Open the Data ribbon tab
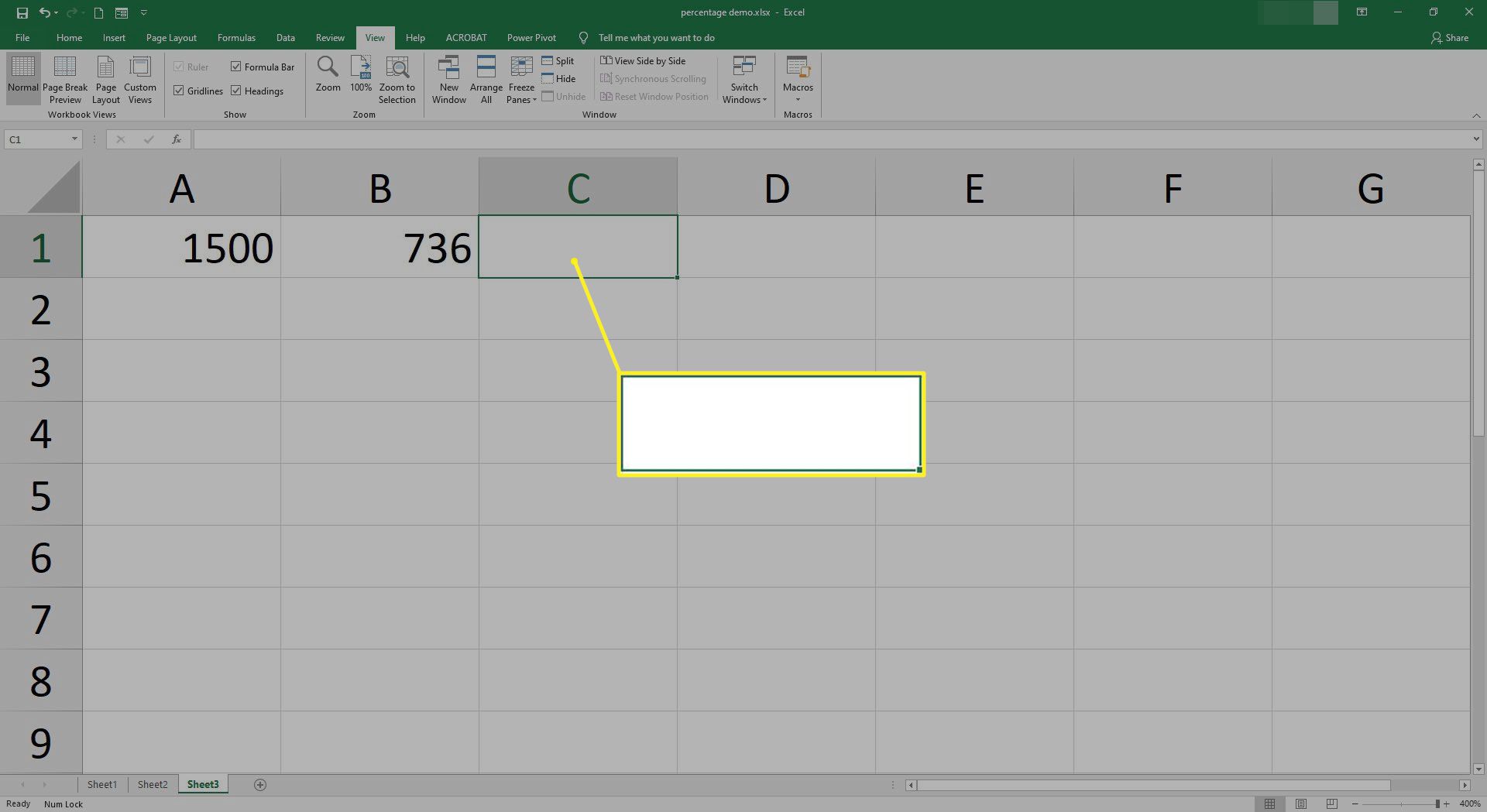This screenshot has width=1487, height=812. coord(286,37)
